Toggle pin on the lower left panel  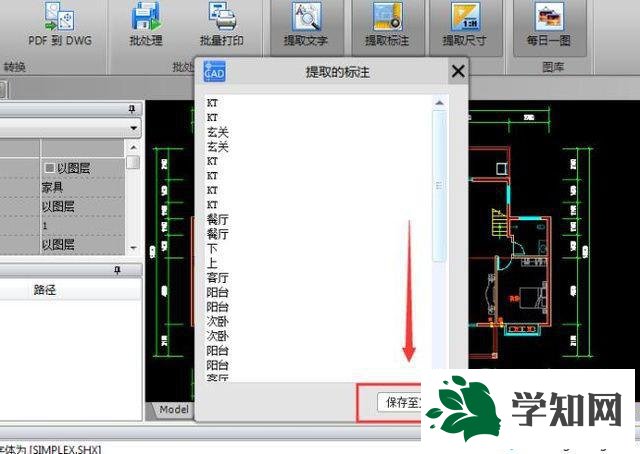[x=118, y=270]
